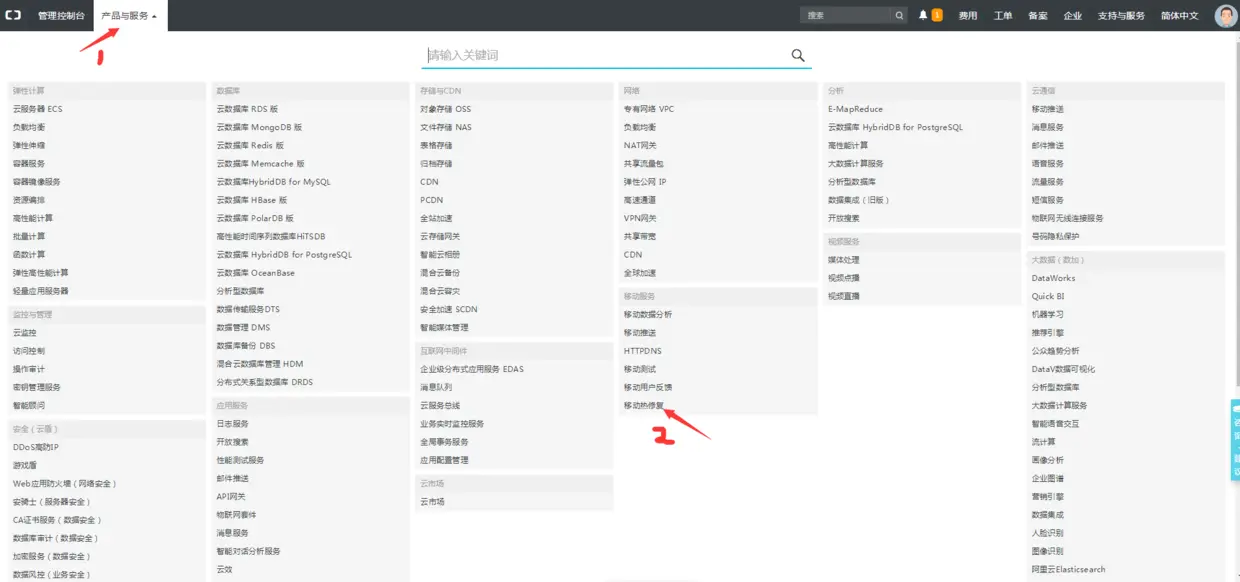Open 企业级分布式应用服务 EDAS
Viewport: 1240px width, 582px height.
pos(472,369)
